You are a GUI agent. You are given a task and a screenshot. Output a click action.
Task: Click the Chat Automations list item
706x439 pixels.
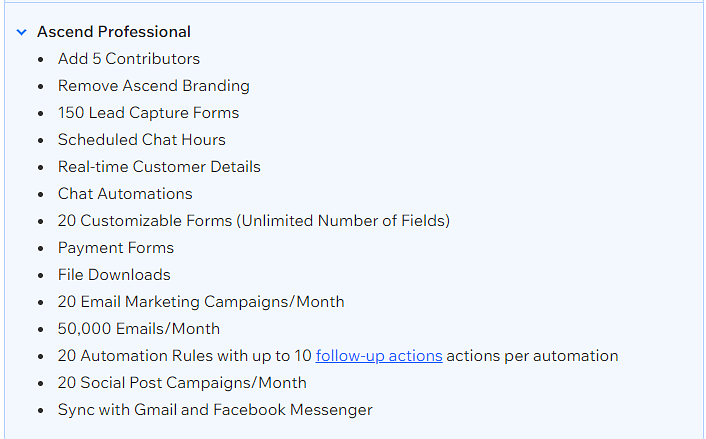[x=125, y=194]
